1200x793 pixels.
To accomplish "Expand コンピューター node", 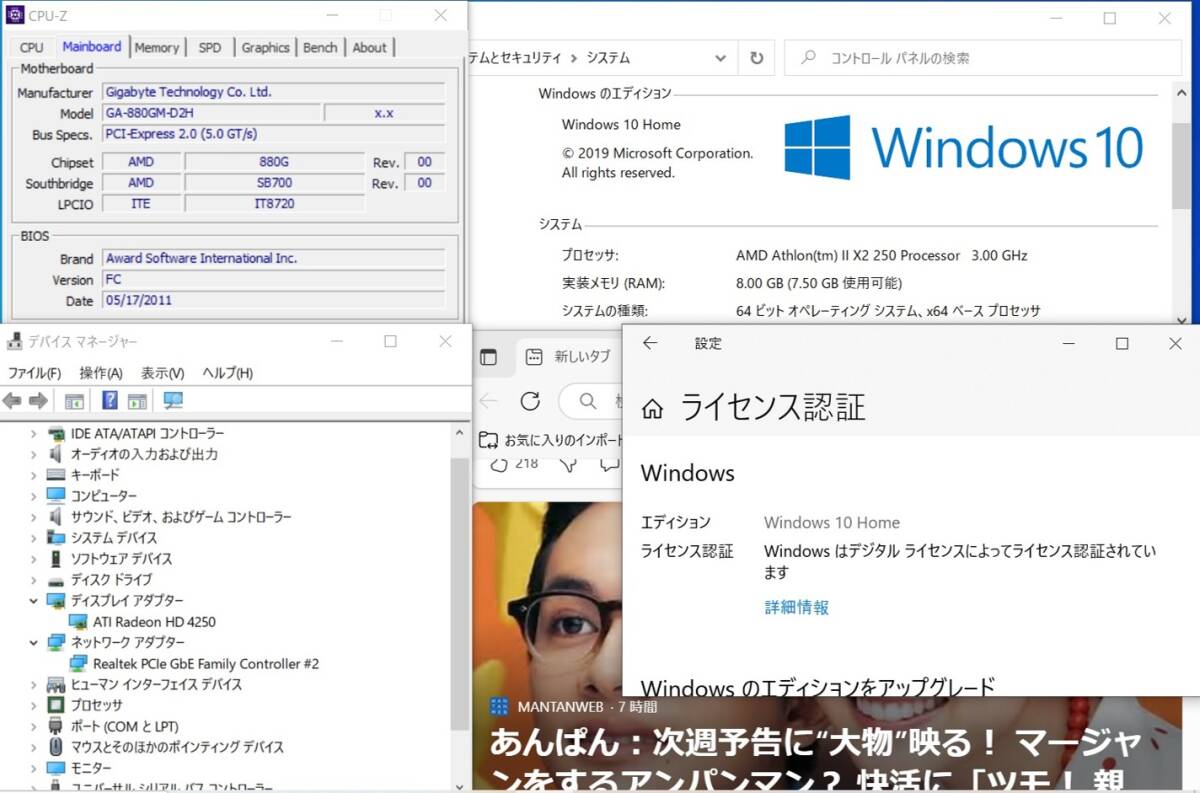I will [x=33, y=496].
